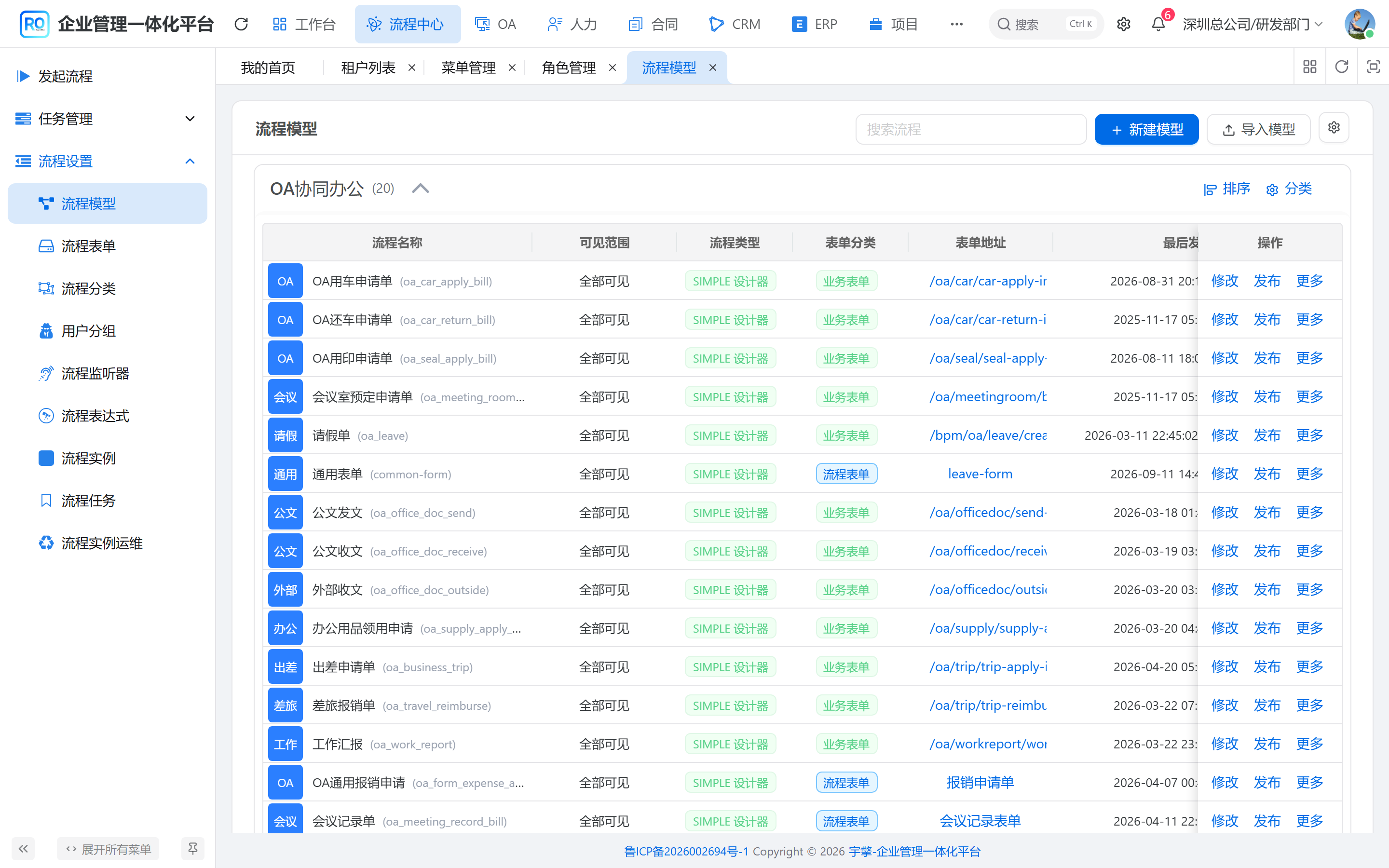Close the 菜单管理 tab
The image size is (1389, 868).
pyautogui.click(x=512, y=68)
